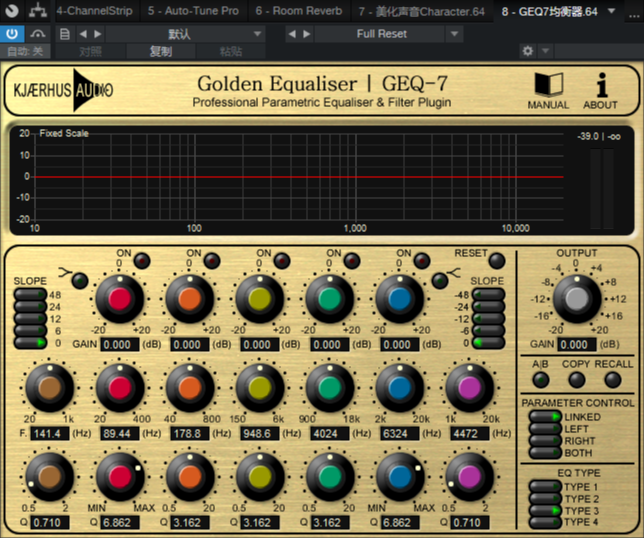This screenshot has width=644, height=538.
Task: Open the settings gear icon
Action: (x=528, y=51)
